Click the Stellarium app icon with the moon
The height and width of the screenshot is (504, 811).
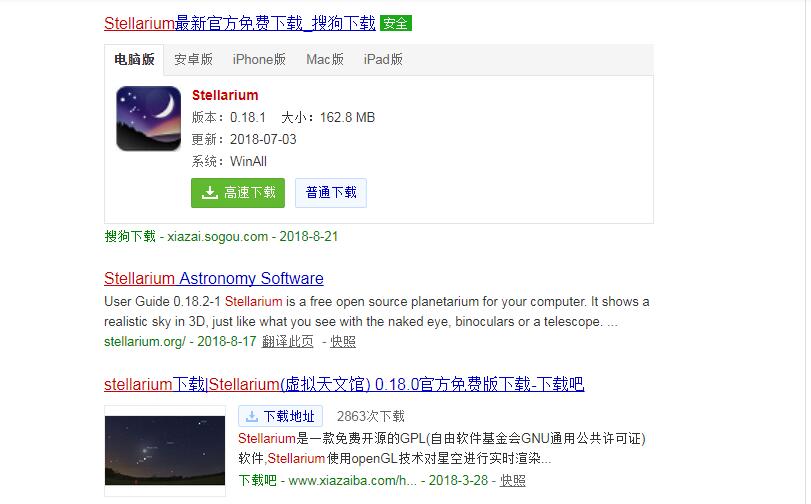tap(148, 118)
